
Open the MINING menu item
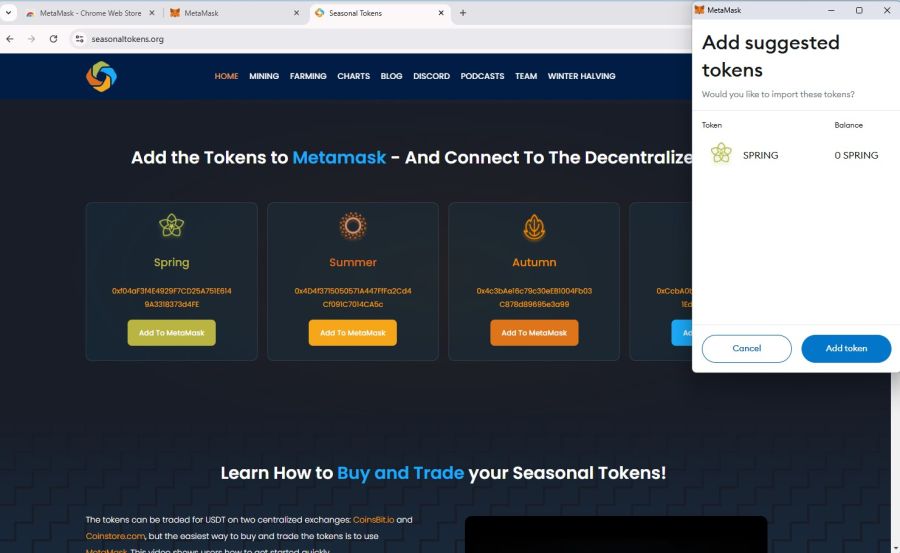tap(264, 76)
